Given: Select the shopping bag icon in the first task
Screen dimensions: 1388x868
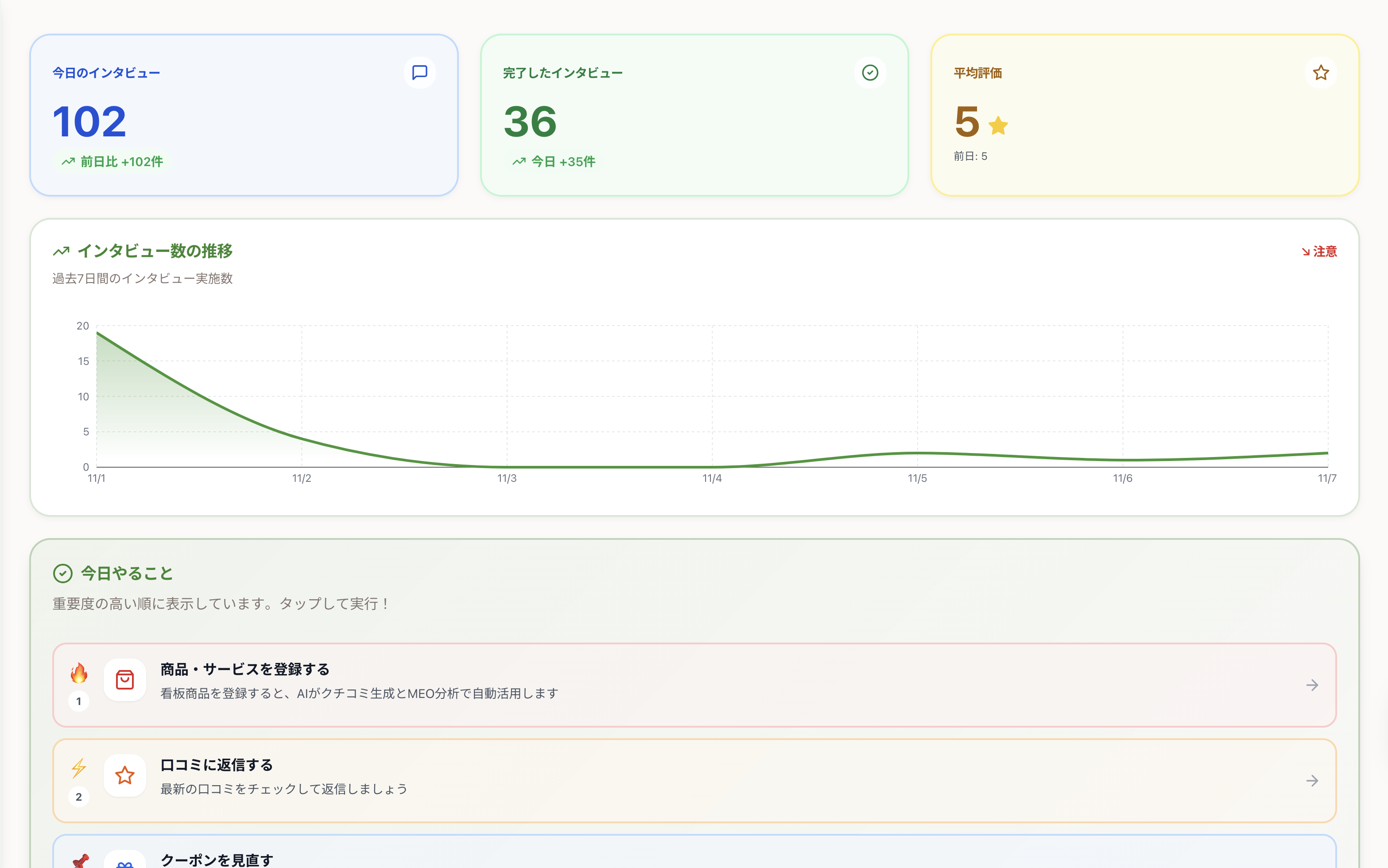Looking at the screenshot, I should coord(124,680).
